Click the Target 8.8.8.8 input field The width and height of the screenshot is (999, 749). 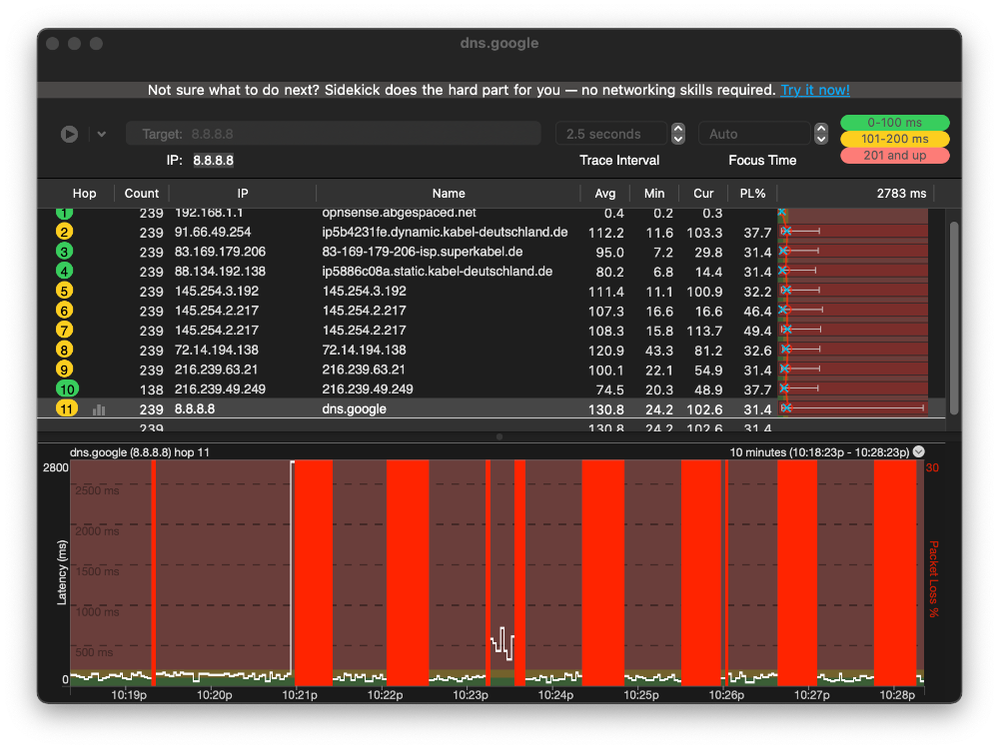point(333,134)
